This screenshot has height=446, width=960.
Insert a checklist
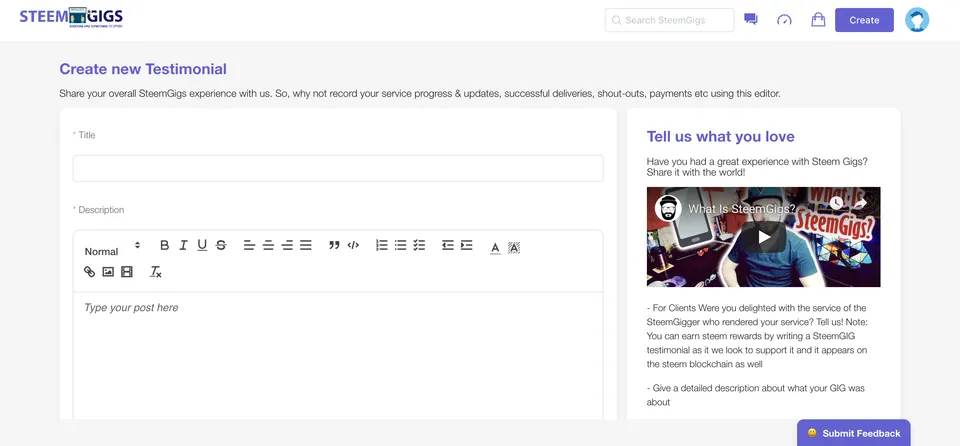pyautogui.click(x=419, y=245)
